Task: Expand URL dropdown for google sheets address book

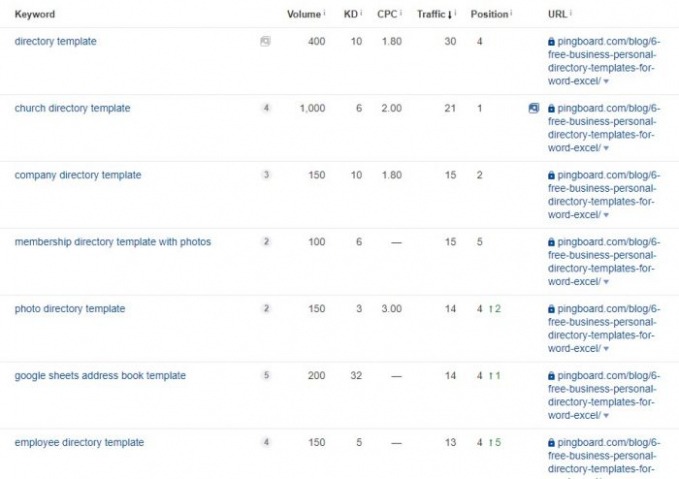Action: tap(606, 416)
